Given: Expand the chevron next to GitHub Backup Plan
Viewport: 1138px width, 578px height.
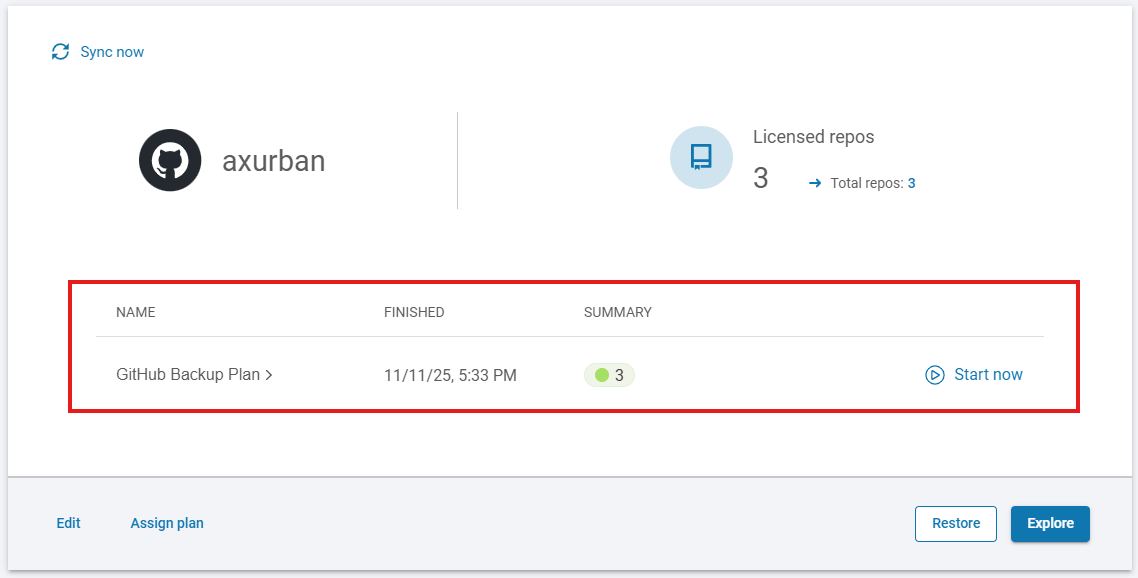Looking at the screenshot, I should [x=269, y=375].
